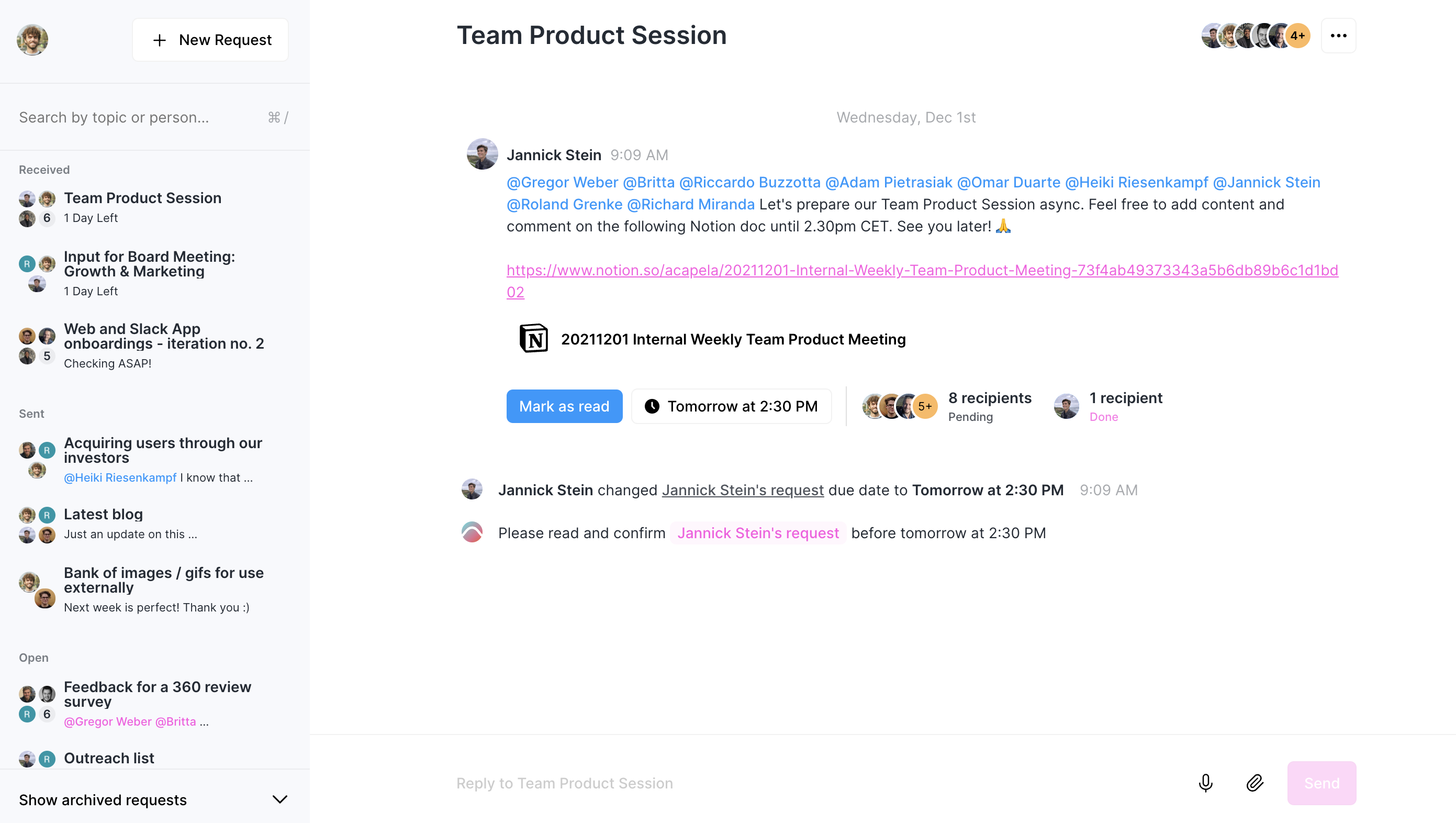Open the Tomorrow at 2:30 PM due date picker

pos(731,406)
